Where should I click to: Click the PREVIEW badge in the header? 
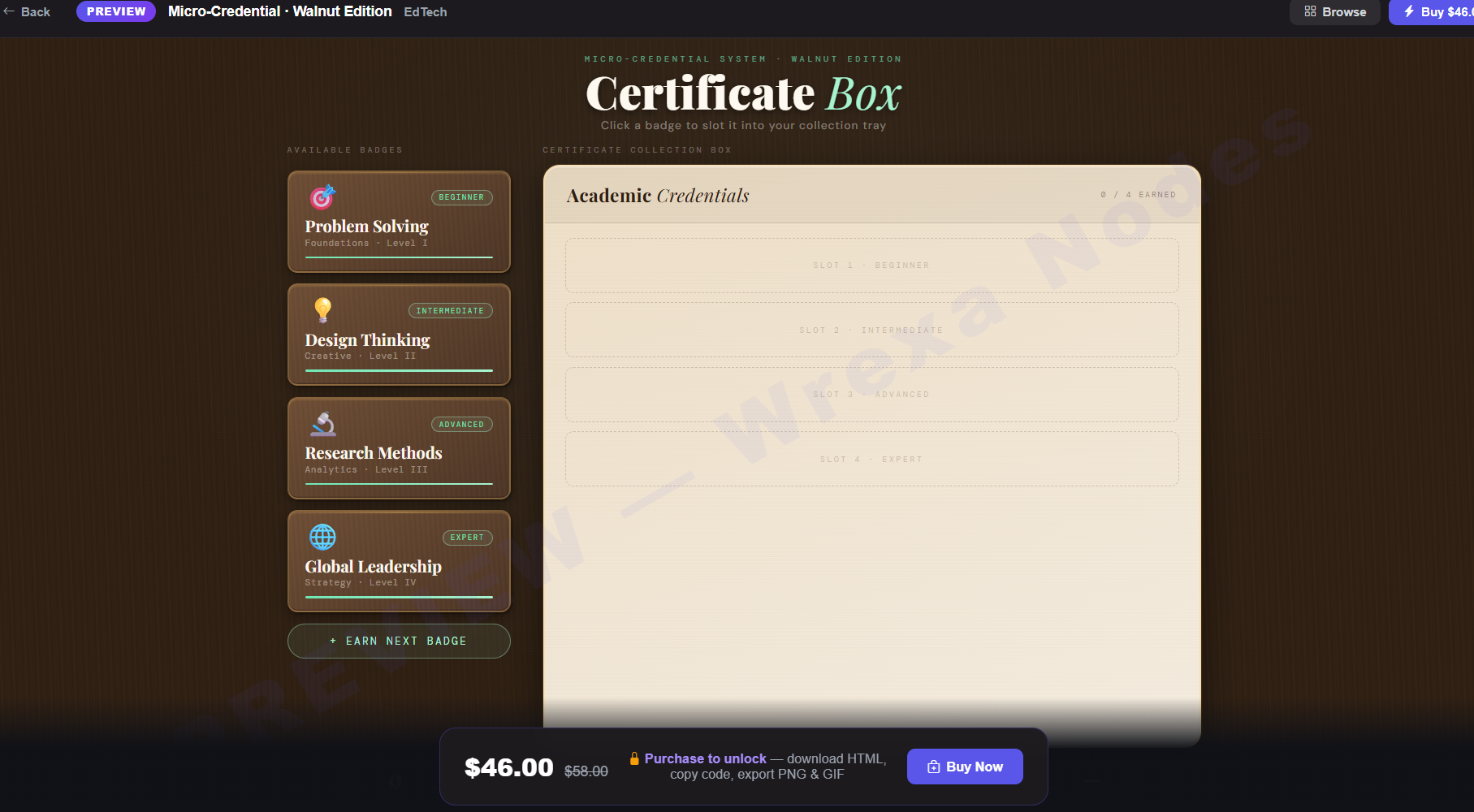point(115,11)
